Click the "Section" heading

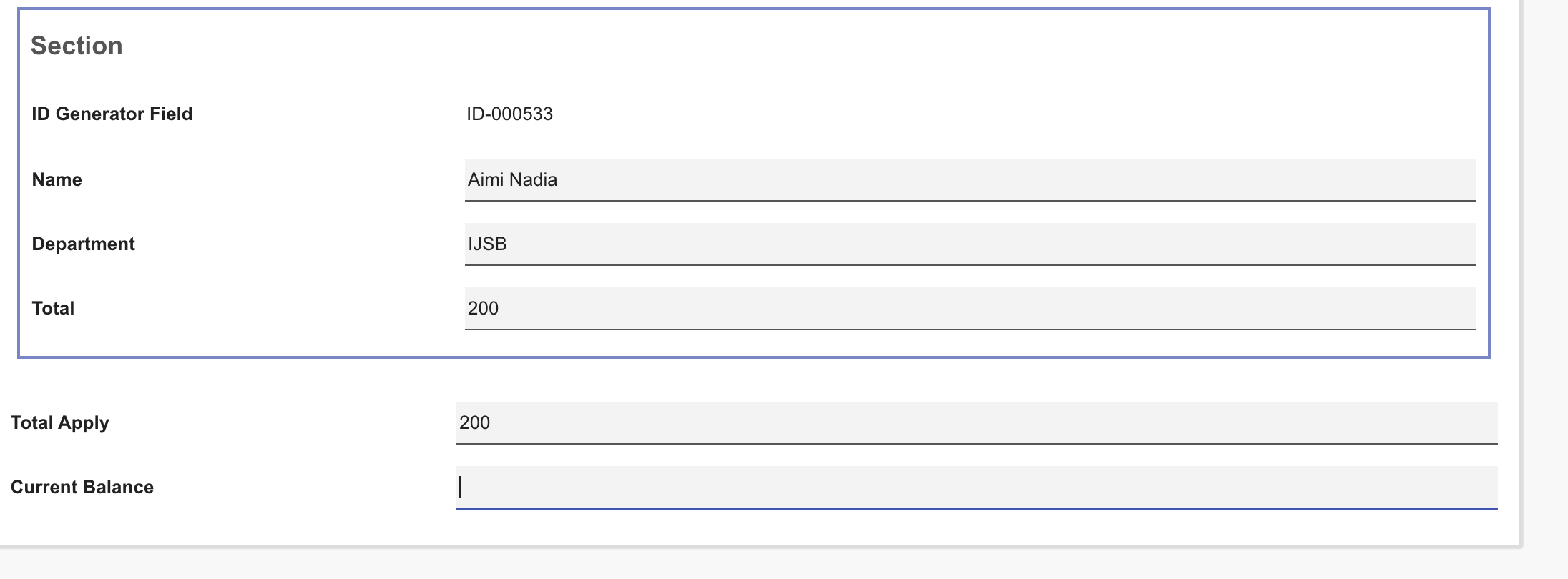coord(77,46)
